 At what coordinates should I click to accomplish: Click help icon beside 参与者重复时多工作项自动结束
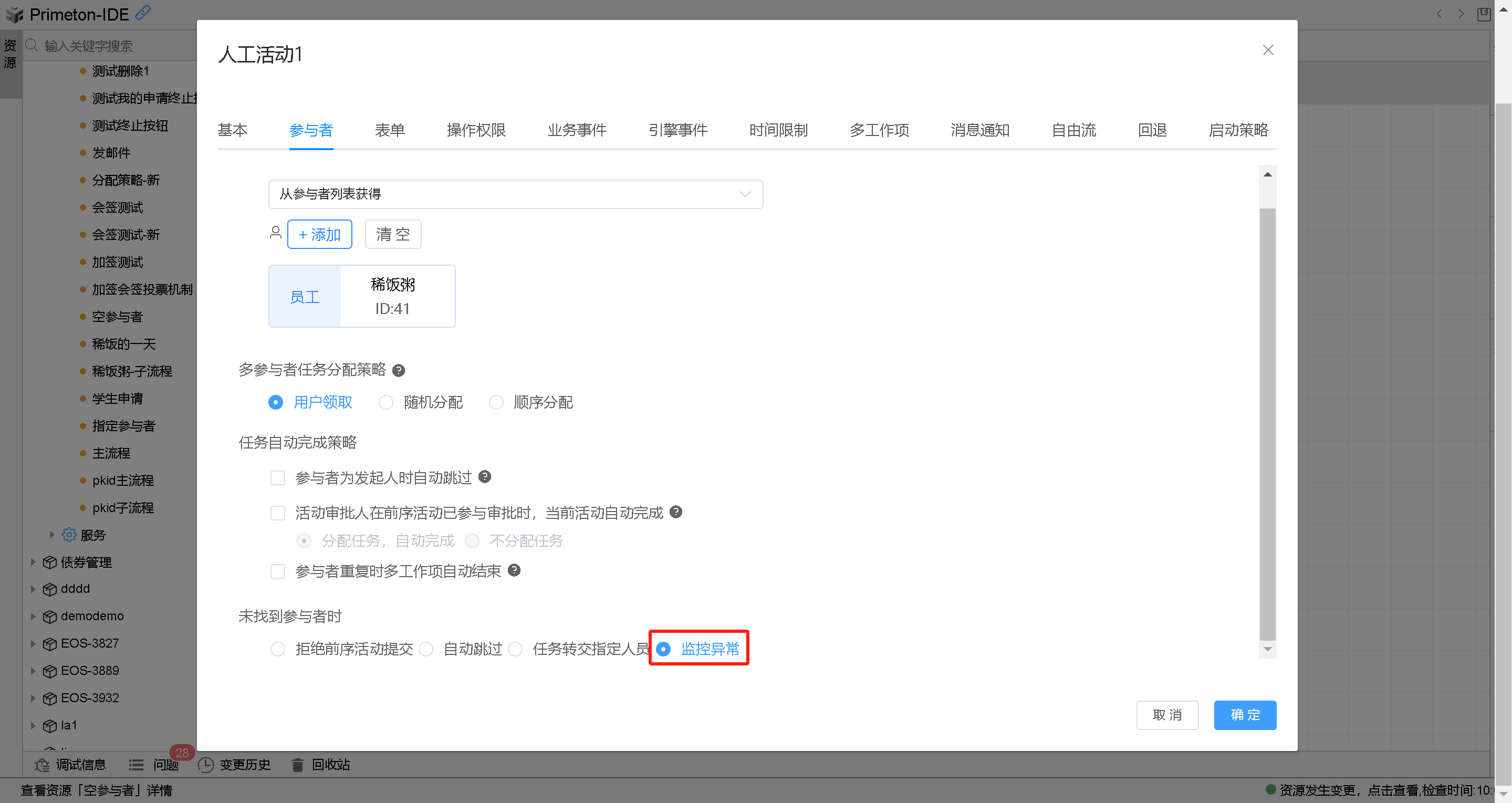pos(514,570)
